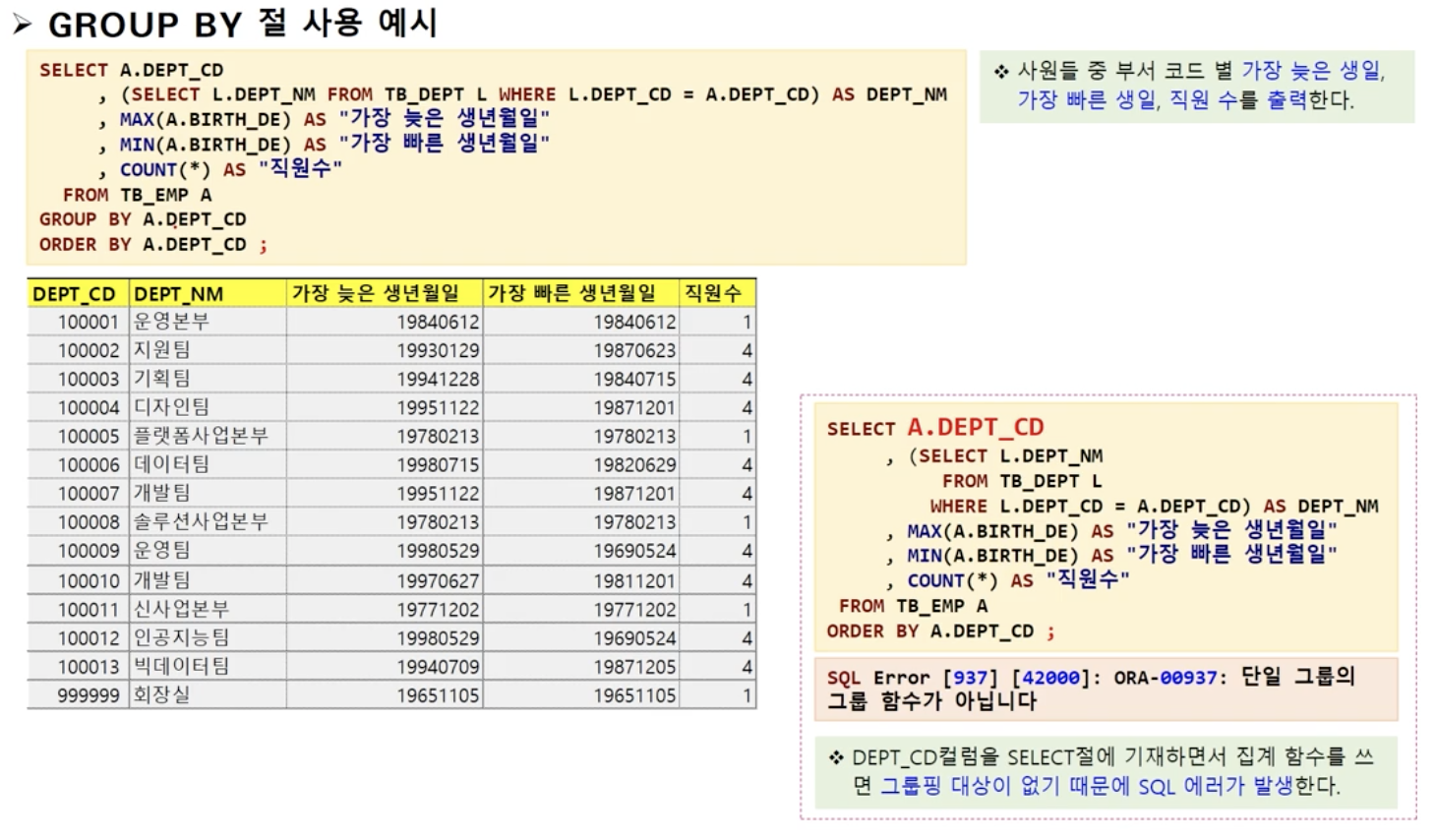Click employee count "1" in 신사업본부 row
1436x840 pixels.
(747, 609)
